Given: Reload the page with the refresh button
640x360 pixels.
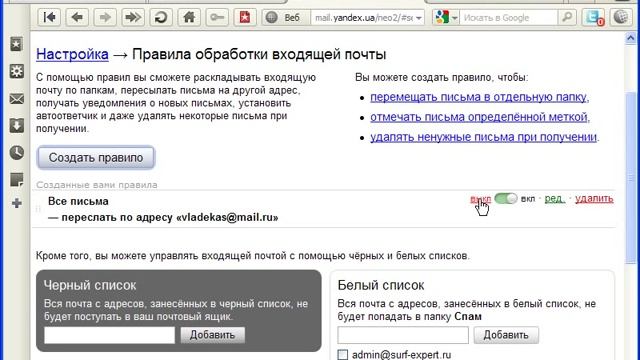Looking at the screenshot, I should pyautogui.click(x=161, y=18).
